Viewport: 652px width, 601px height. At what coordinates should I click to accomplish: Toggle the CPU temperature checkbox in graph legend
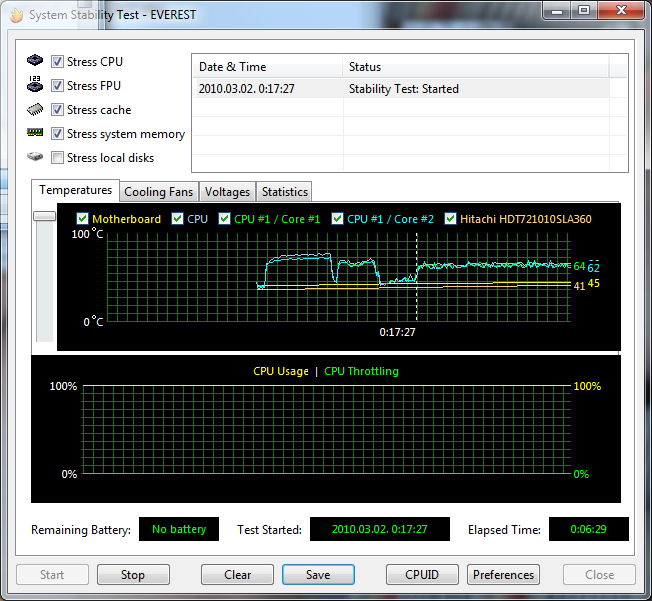(x=178, y=219)
